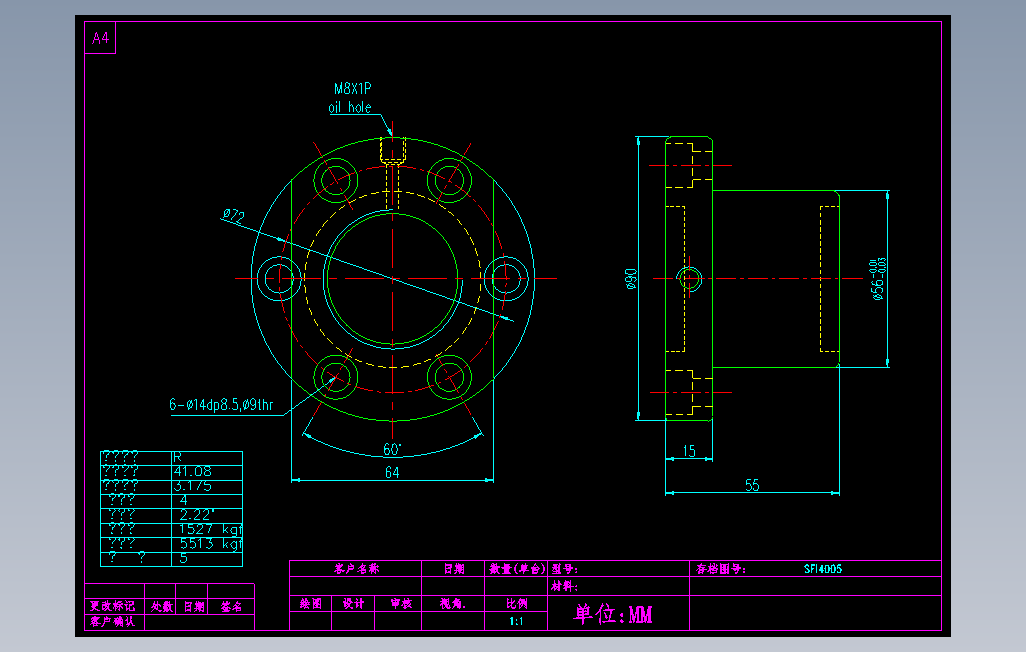1026x652 pixels.
Task: Click the 64 width dimension text
Action: (x=392, y=472)
